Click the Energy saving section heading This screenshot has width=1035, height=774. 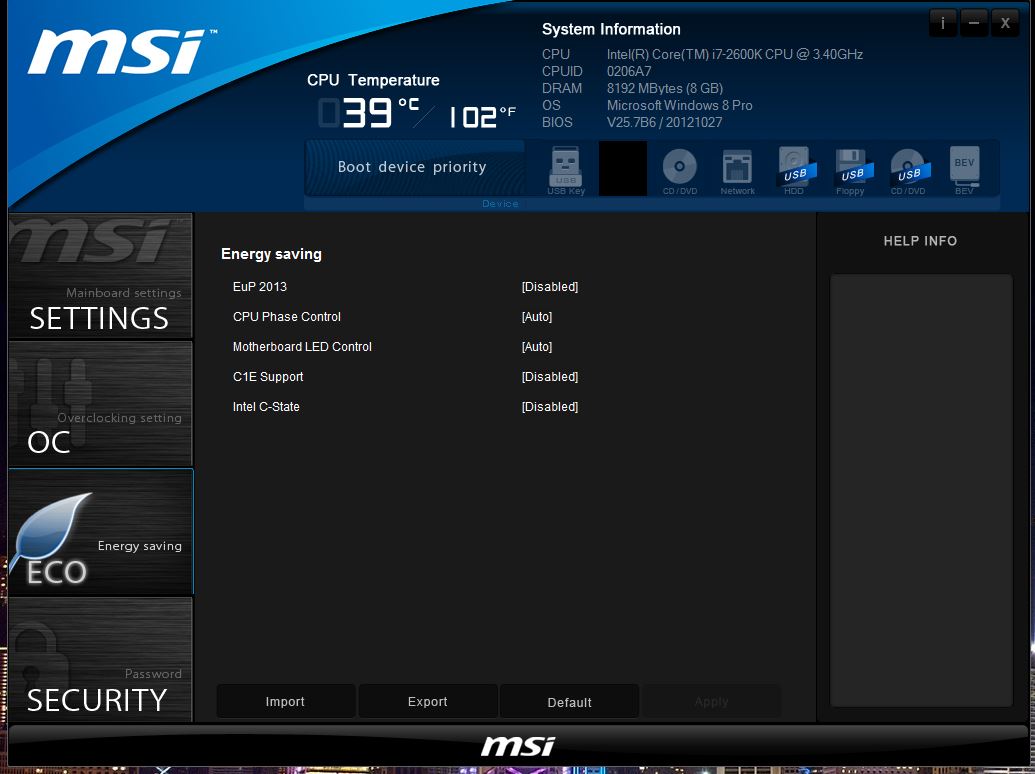coord(271,254)
